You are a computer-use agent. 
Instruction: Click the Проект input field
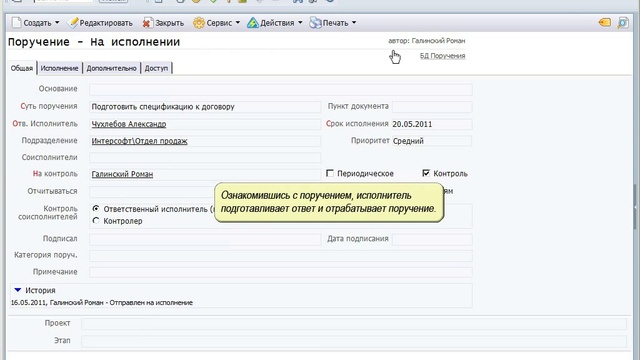pos(353,324)
